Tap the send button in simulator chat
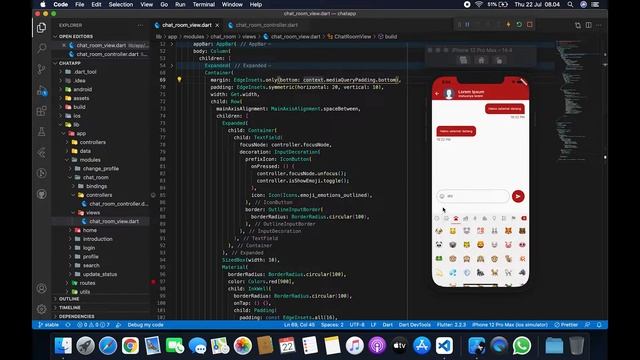Screen dimensions: 640x360 [518, 196]
